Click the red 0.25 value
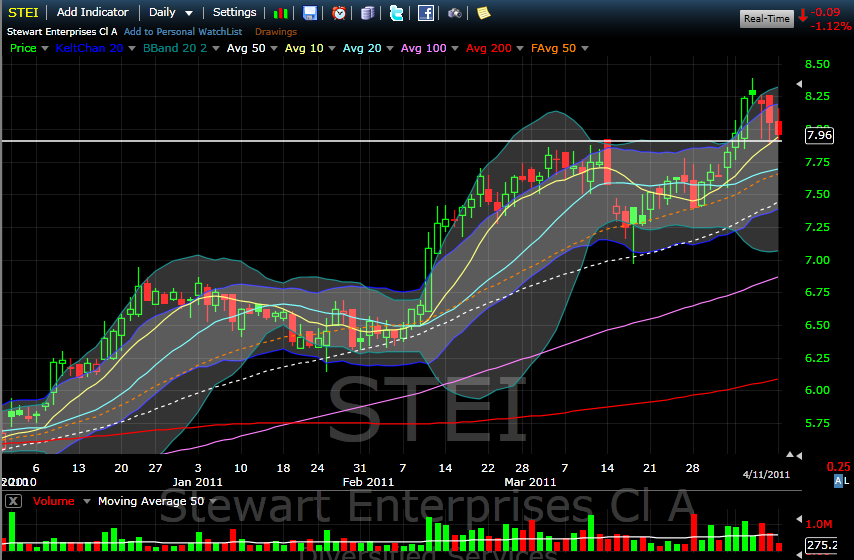This screenshot has width=854, height=560. click(838, 467)
